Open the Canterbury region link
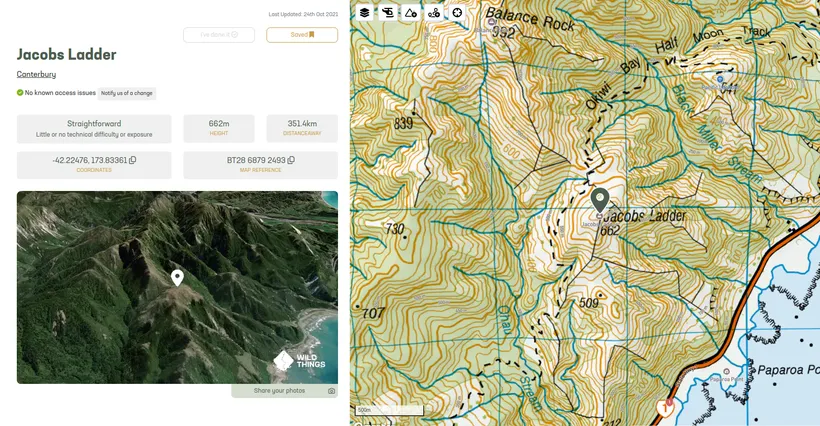Image resolution: width=820 pixels, height=426 pixels. click(x=36, y=74)
